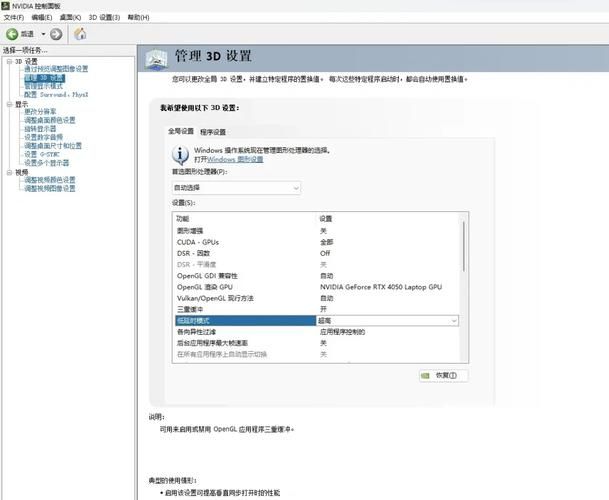Click the green Back arrow button
Screen dimensions: 609x500
pos(13,34)
